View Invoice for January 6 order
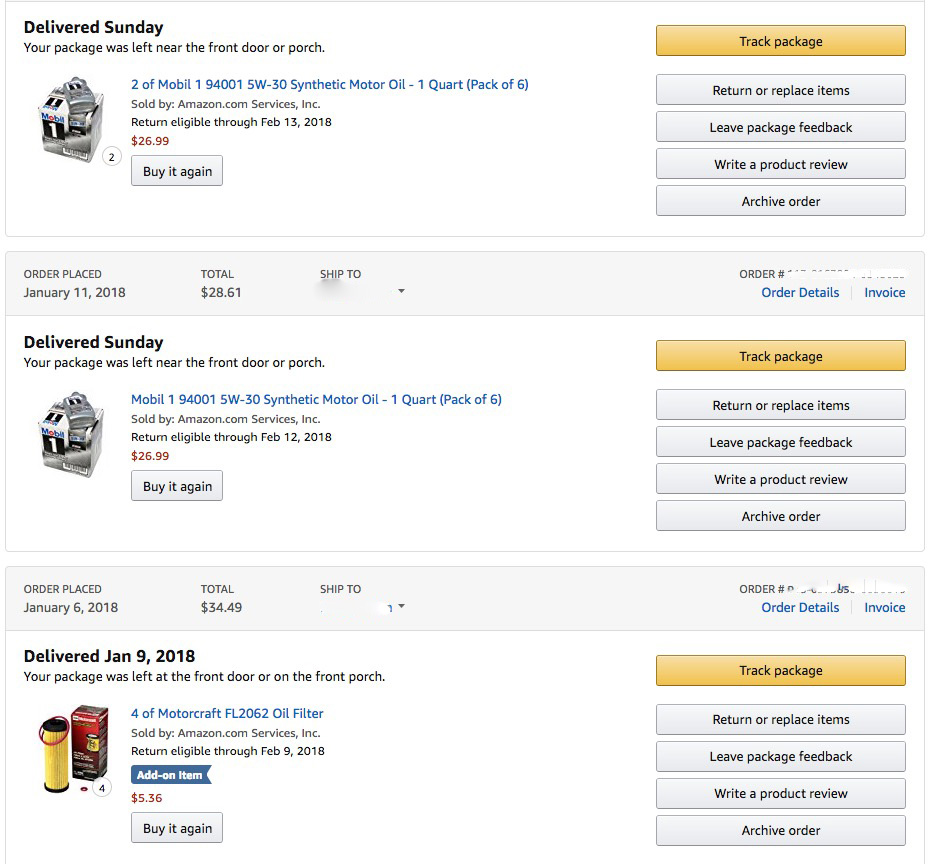Screen dimensions: 932x864 point(884,607)
